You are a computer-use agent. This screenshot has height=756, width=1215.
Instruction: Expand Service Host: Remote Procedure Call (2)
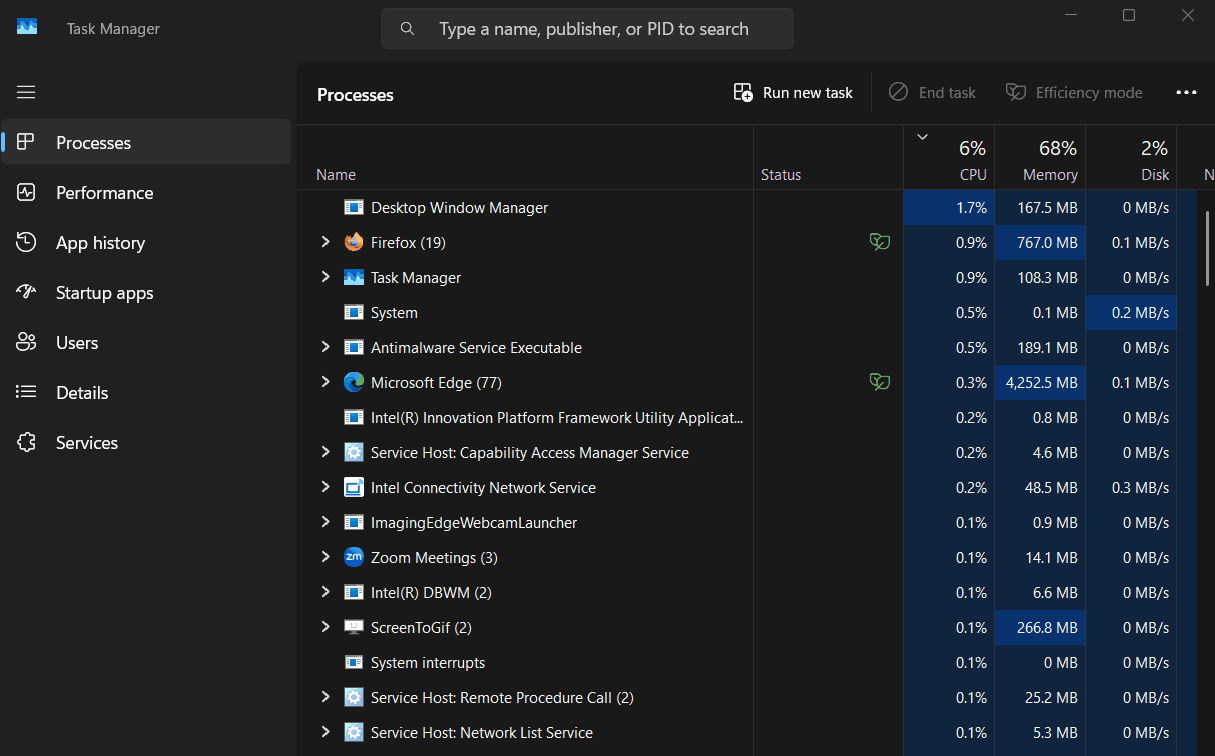(x=325, y=697)
